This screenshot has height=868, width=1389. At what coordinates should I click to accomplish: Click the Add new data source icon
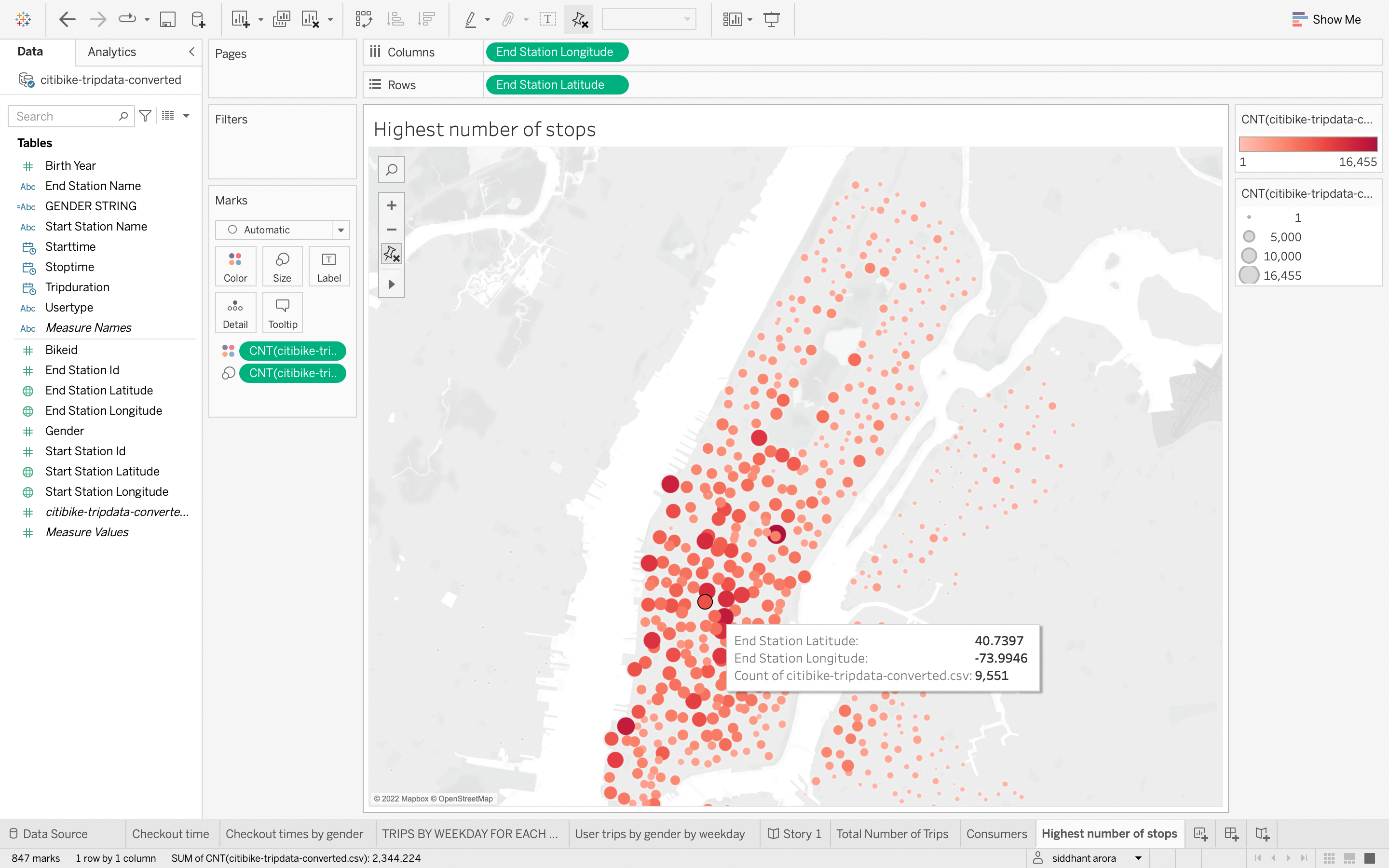coord(198,19)
